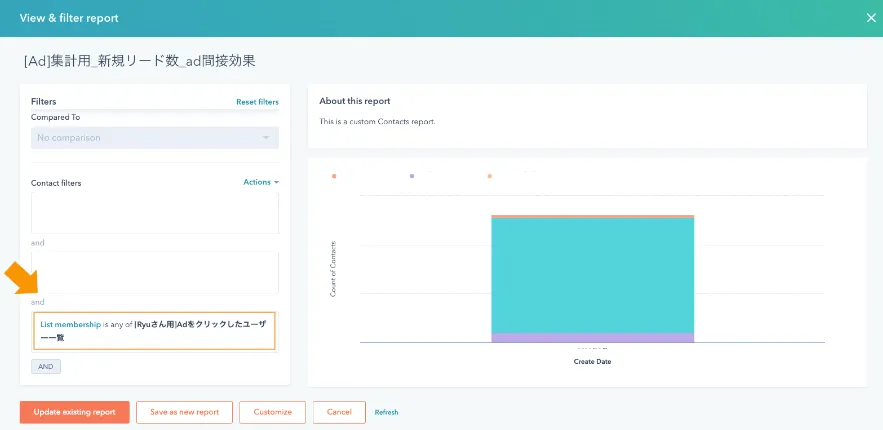
Task: Select the purple bottom bar segment
Action: pos(592,338)
